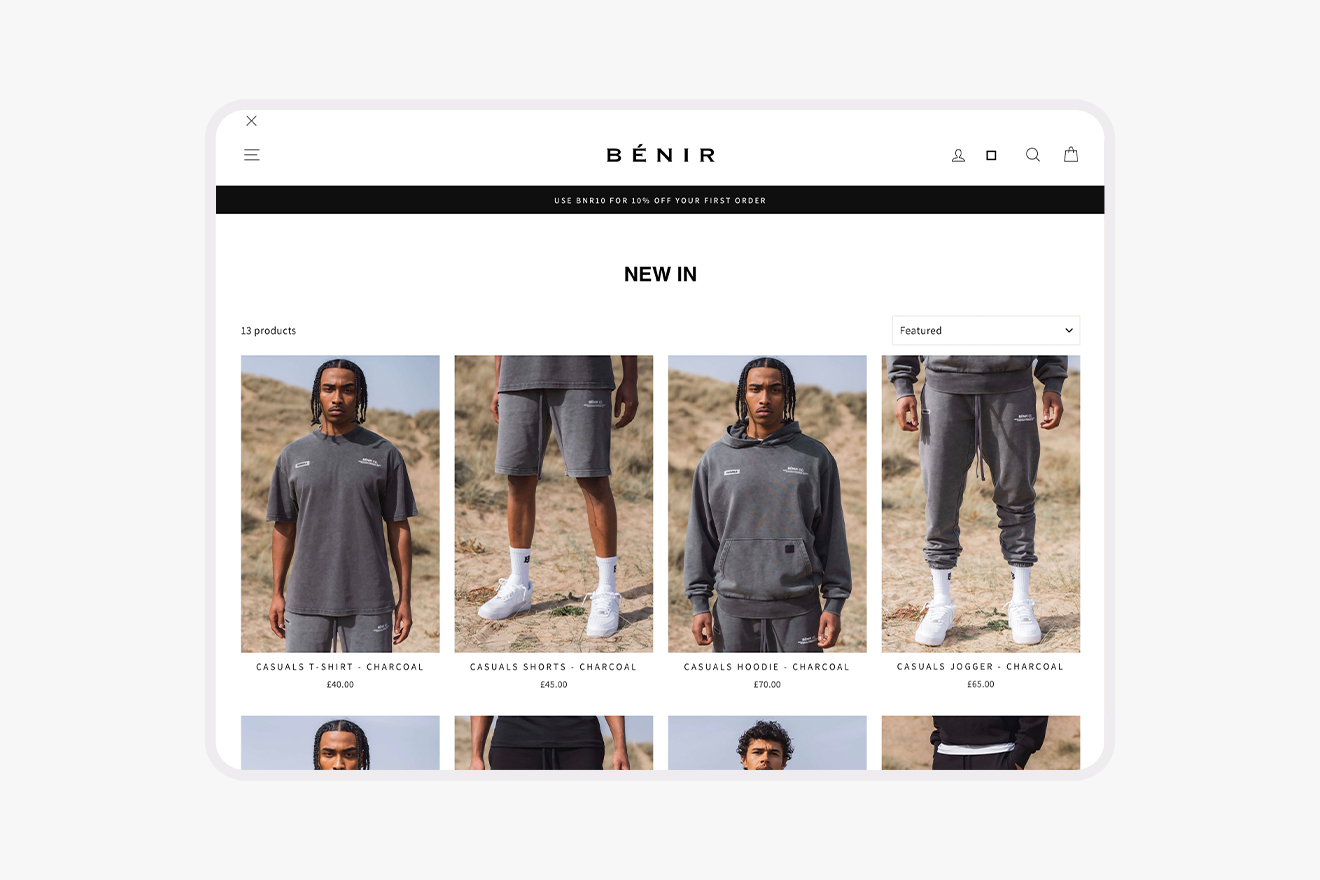
Task: Open second-row curly-haired model product thumbnail
Action: tap(767, 743)
